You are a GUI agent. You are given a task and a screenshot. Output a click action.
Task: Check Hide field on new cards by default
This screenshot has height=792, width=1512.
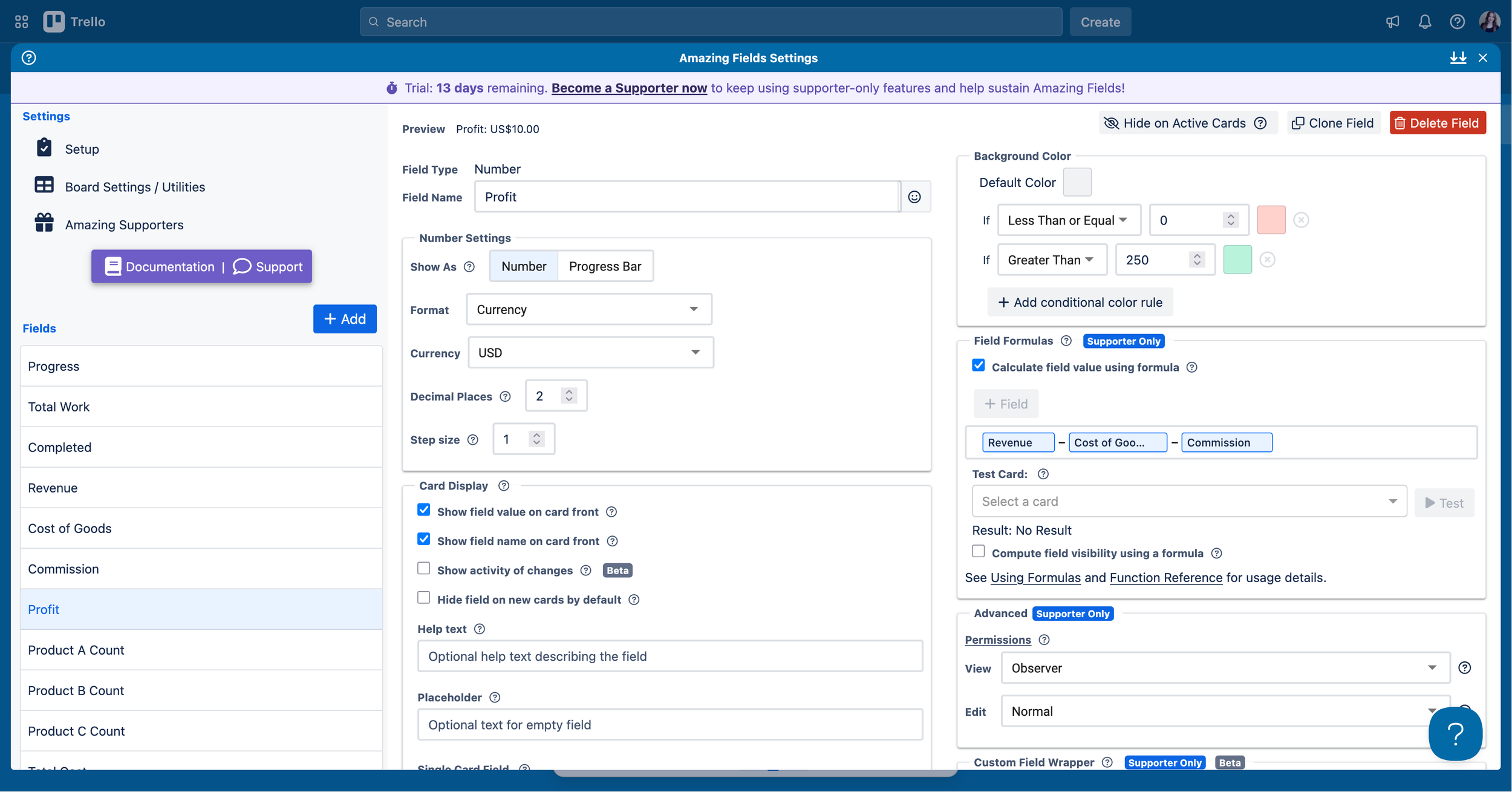(x=424, y=598)
